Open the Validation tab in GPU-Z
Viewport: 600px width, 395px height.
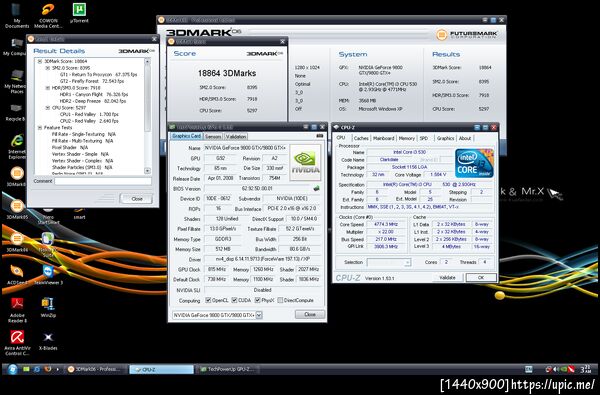click(x=236, y=137)
